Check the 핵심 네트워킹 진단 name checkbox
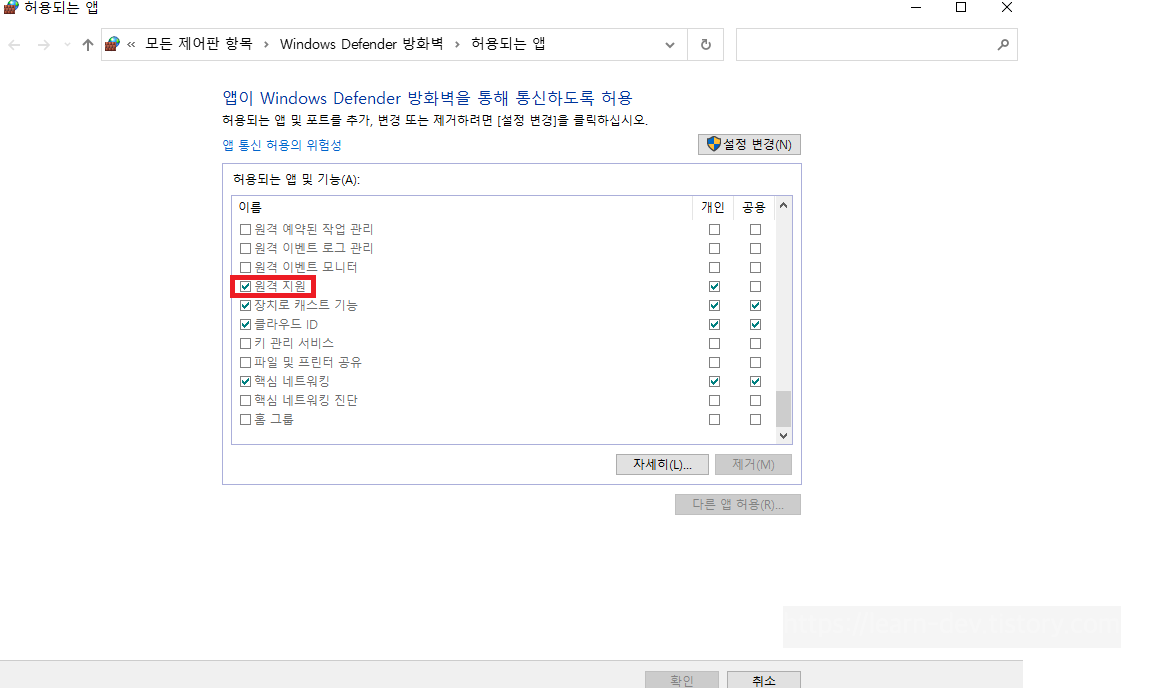The width and height of the screenshot is (1161, 688). coord(245,401)
